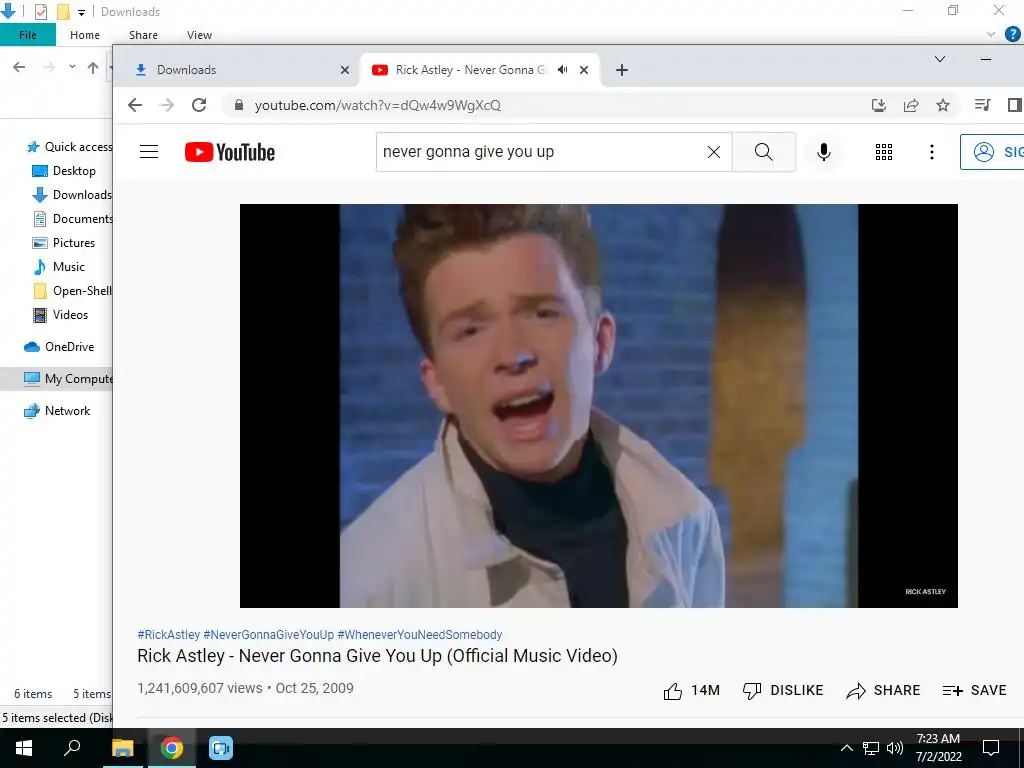Image resolution: width=1024 pixels, height=768 pixels.
Task: View site information via lock icon
Action: click(238, 105)
